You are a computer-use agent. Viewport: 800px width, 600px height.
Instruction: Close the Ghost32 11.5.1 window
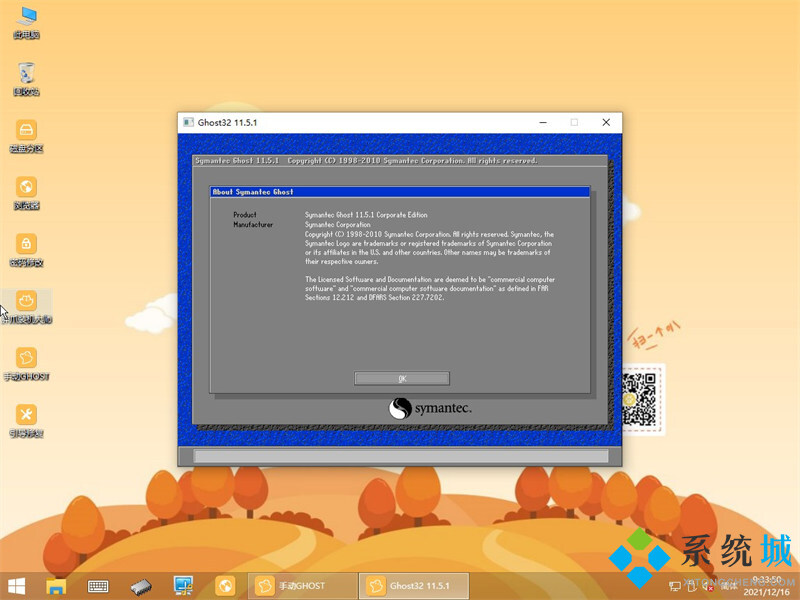[x=606, y=122]
